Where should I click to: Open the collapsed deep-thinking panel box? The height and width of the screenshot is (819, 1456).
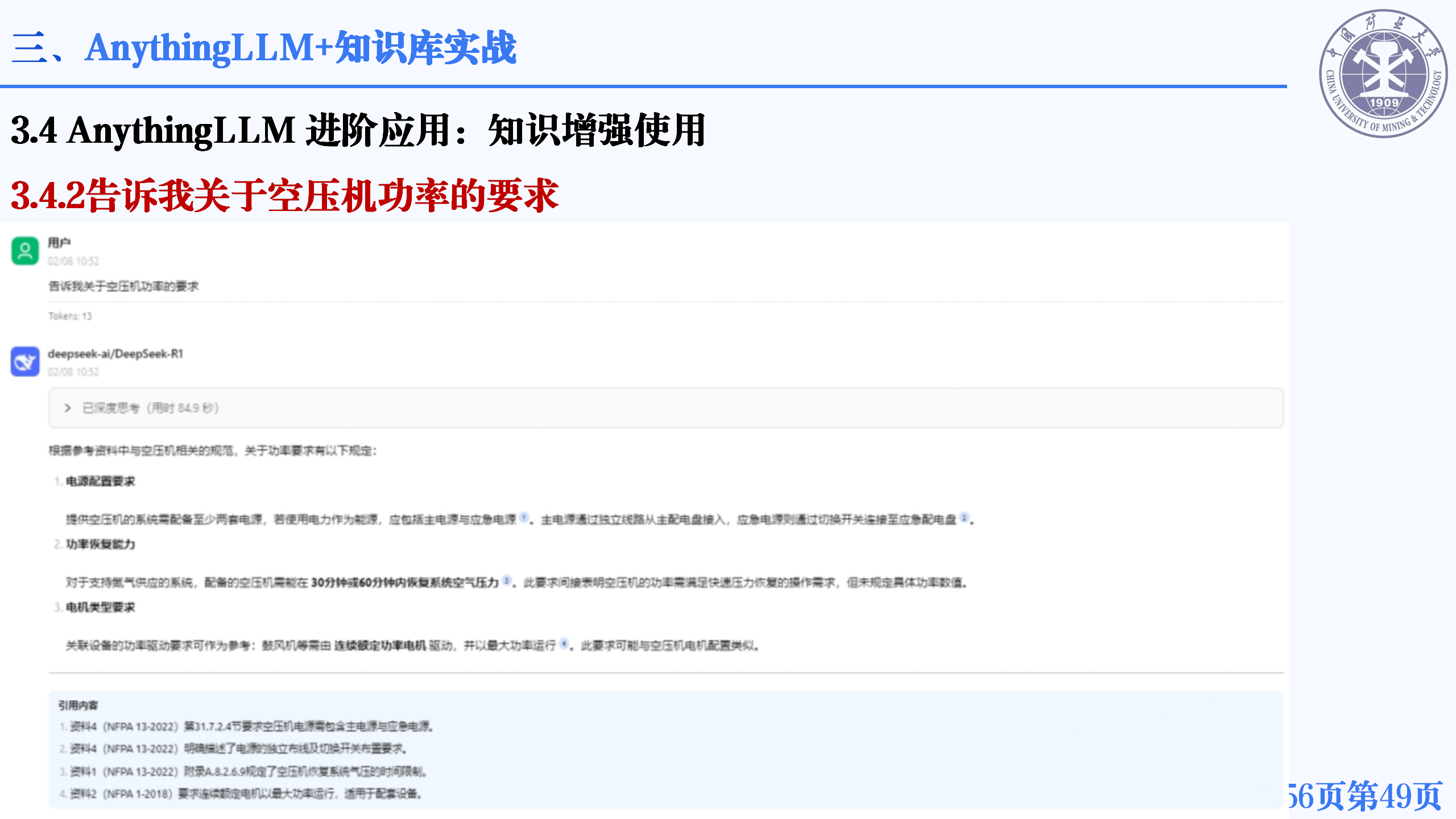[x=666, y=408]
